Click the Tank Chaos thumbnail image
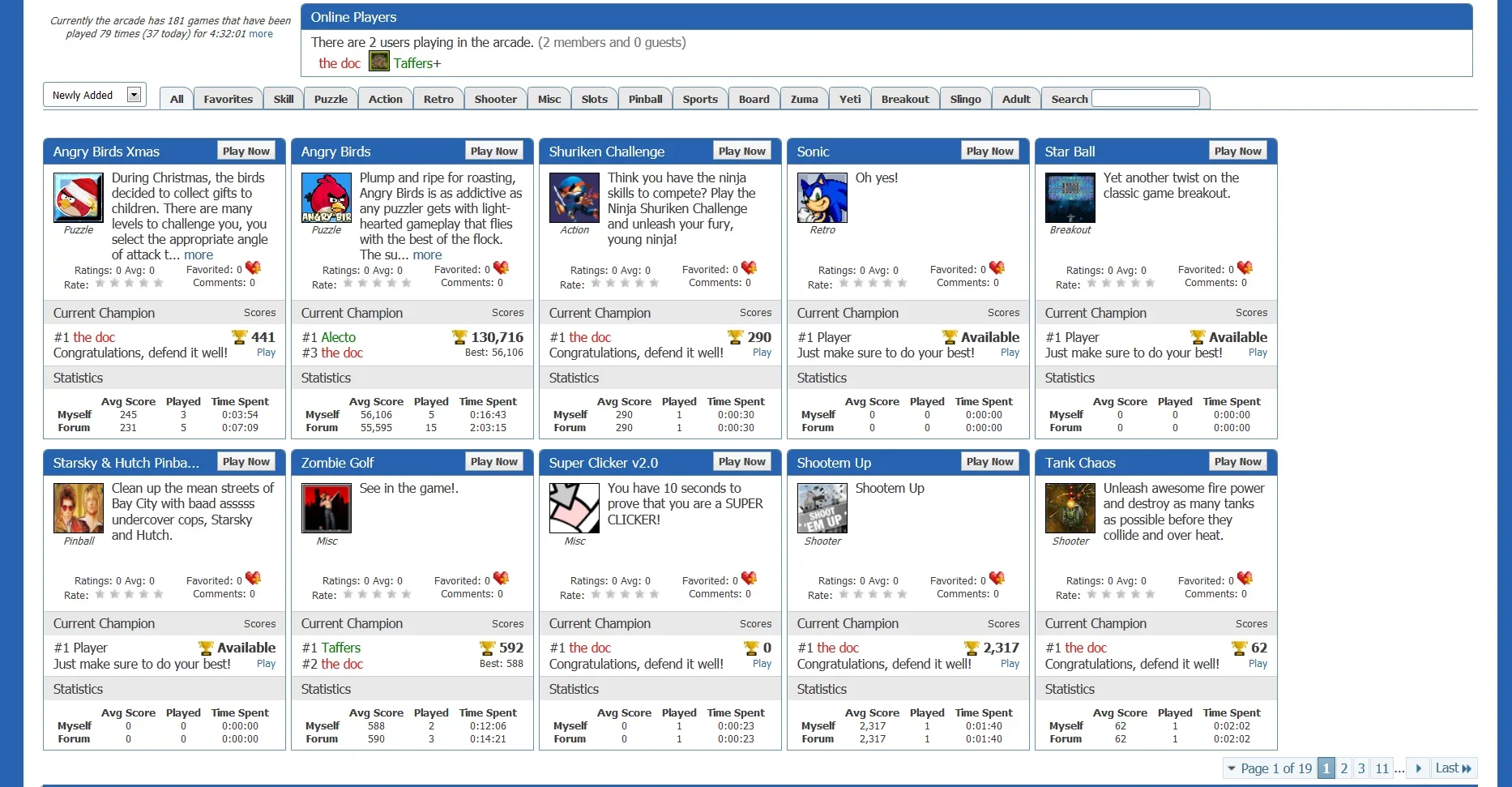The width and height of the screenshot is (1512, 787). pyautogui.click(x=1070, y=508)
